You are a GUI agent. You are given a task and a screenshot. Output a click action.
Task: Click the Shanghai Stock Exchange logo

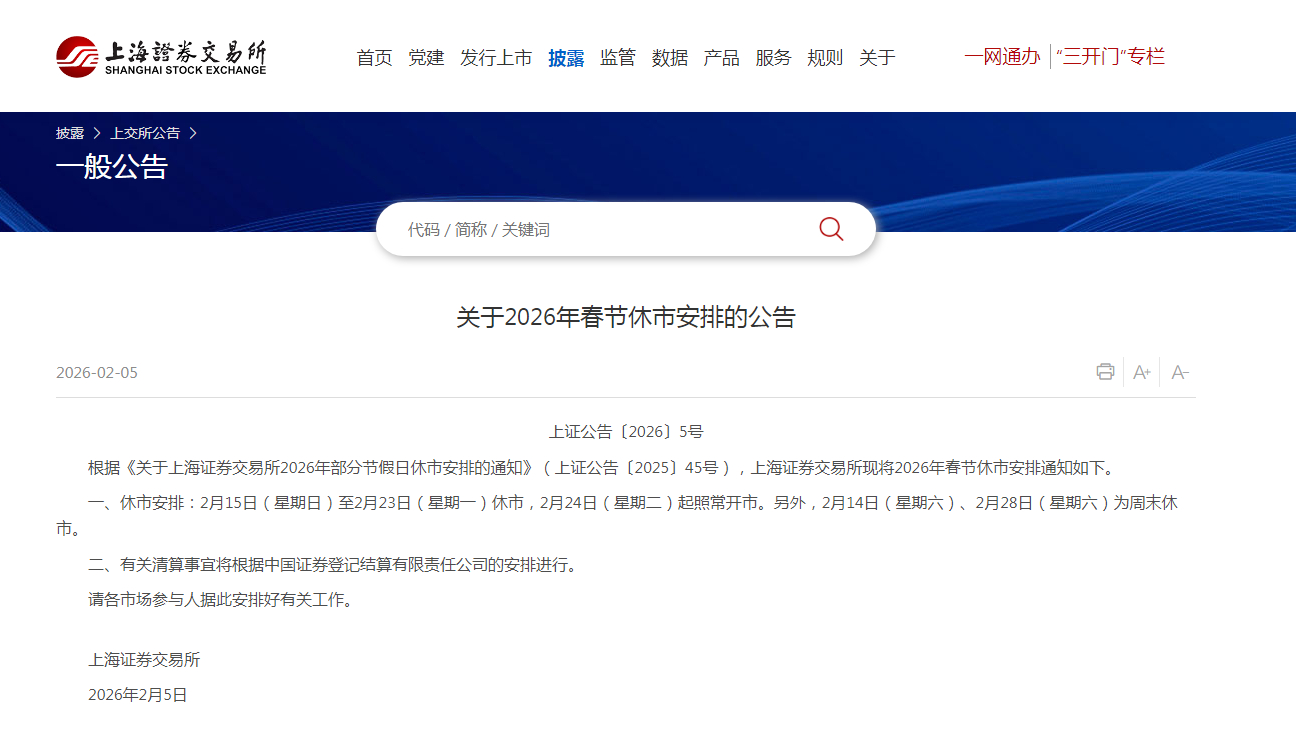(x=163, y=56)
